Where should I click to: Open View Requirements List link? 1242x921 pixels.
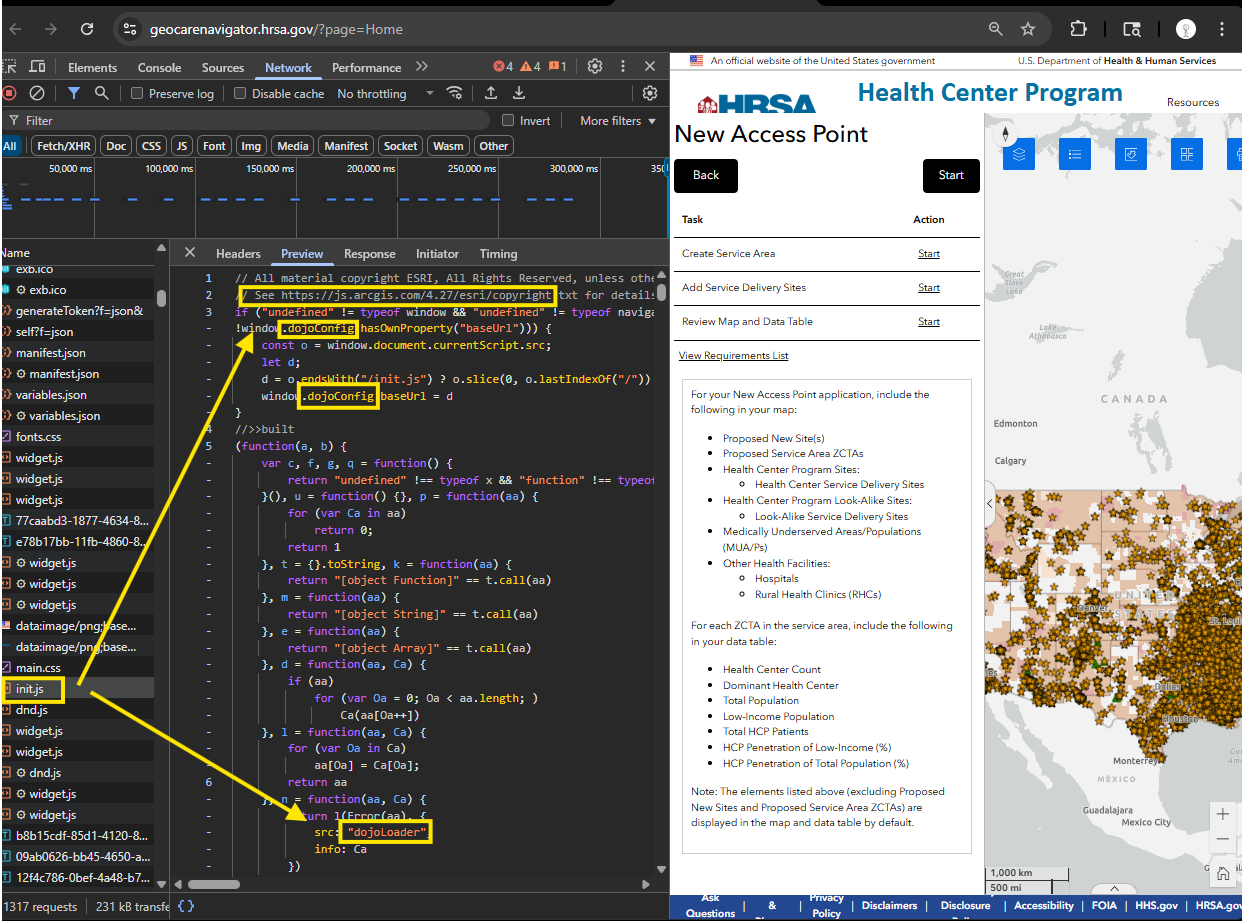point(733,355)
